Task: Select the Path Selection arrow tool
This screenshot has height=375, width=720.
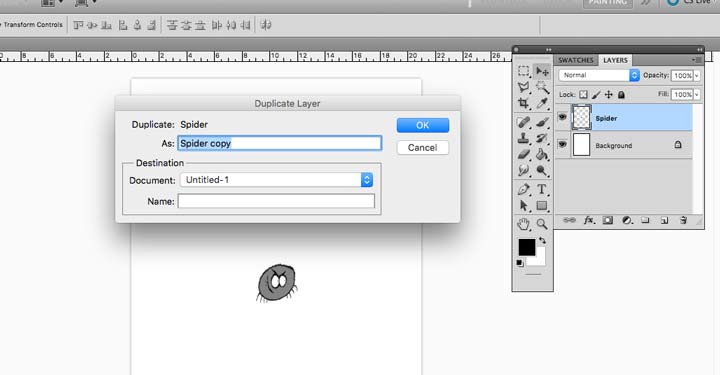Action: coord(523,206)
